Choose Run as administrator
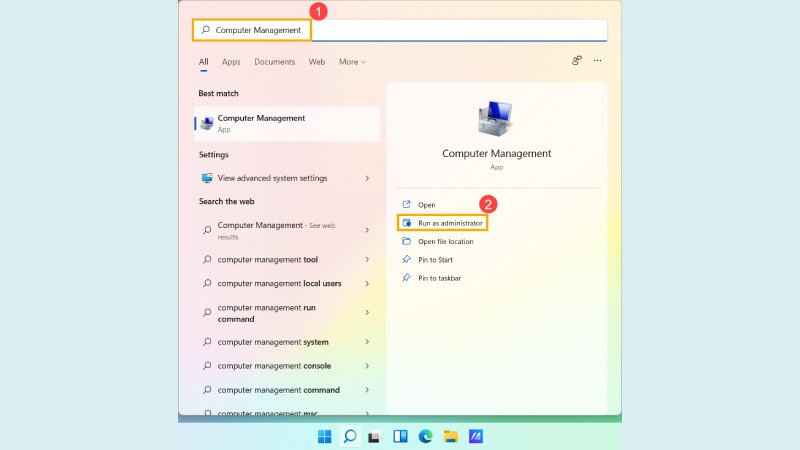The image size is (800, 450). (x=442, y=223)
